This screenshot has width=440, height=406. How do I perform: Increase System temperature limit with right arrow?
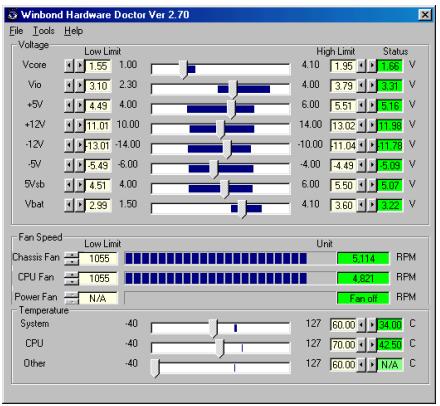[372, 325]
